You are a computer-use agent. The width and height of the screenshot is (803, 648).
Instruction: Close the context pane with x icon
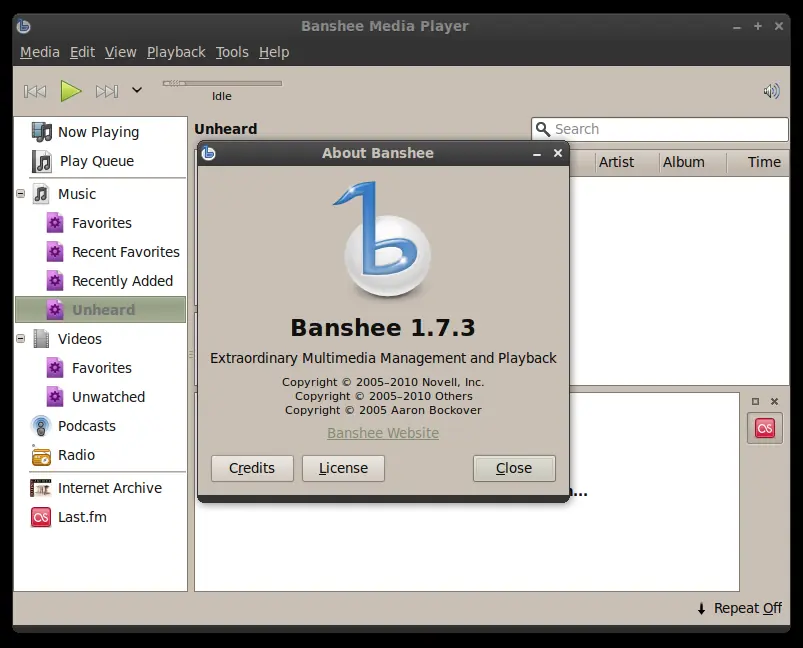(x=774, y=402)
